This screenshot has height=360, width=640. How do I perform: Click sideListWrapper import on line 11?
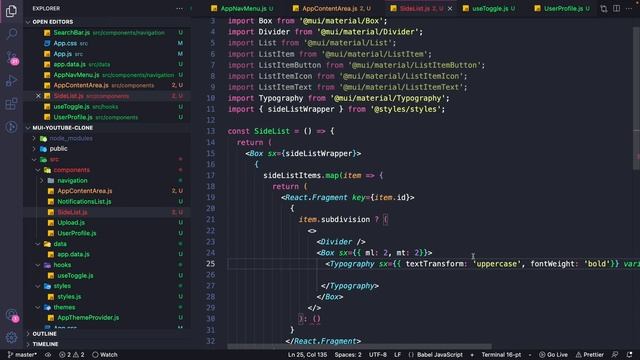click(x=301, y=109)
